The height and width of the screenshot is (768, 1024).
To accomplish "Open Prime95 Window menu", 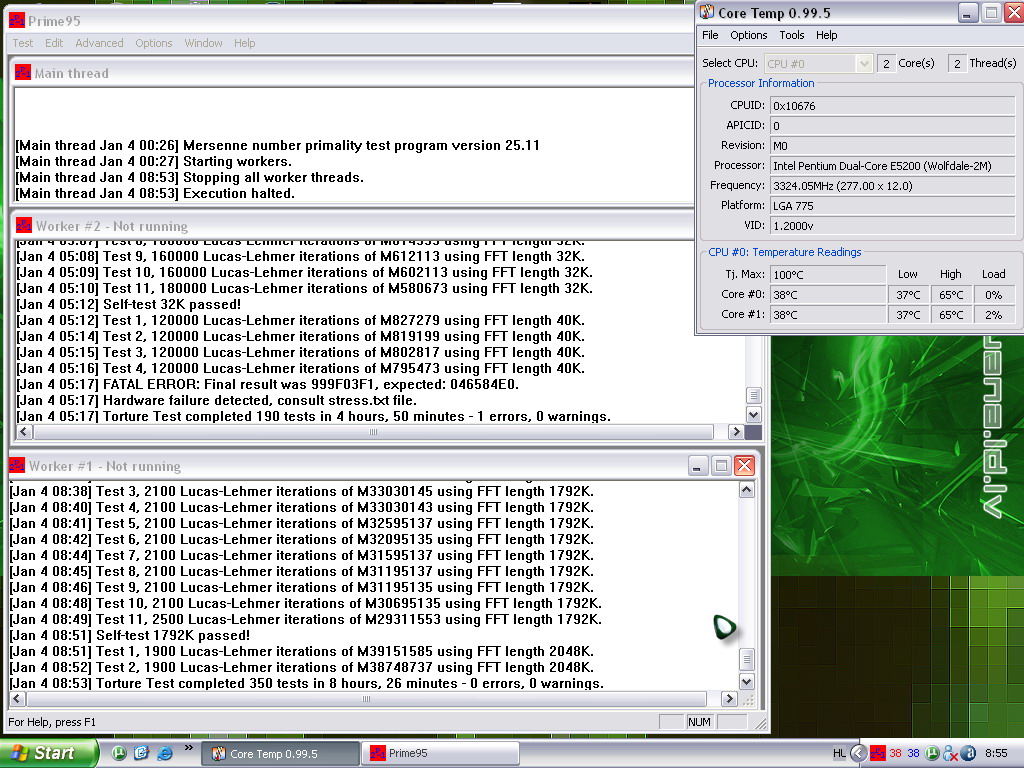I will tap(203, 43).
